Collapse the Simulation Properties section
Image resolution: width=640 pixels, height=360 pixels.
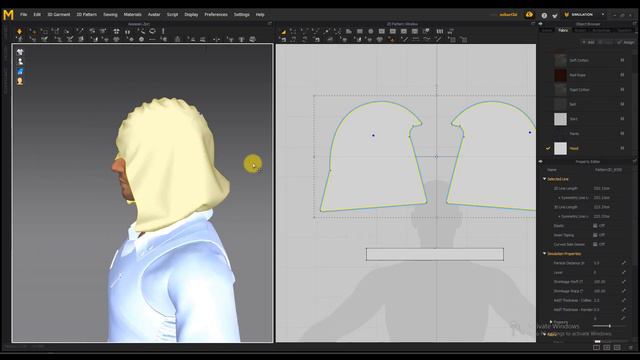click(544, 253)
